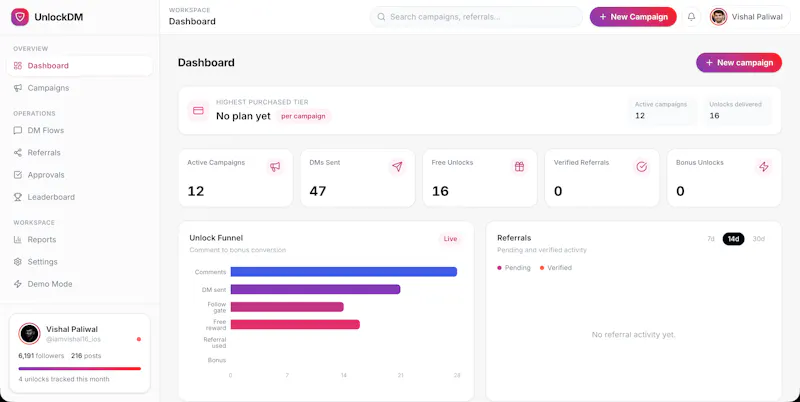
Task: Click the 216 posts text
Action: 86,356
